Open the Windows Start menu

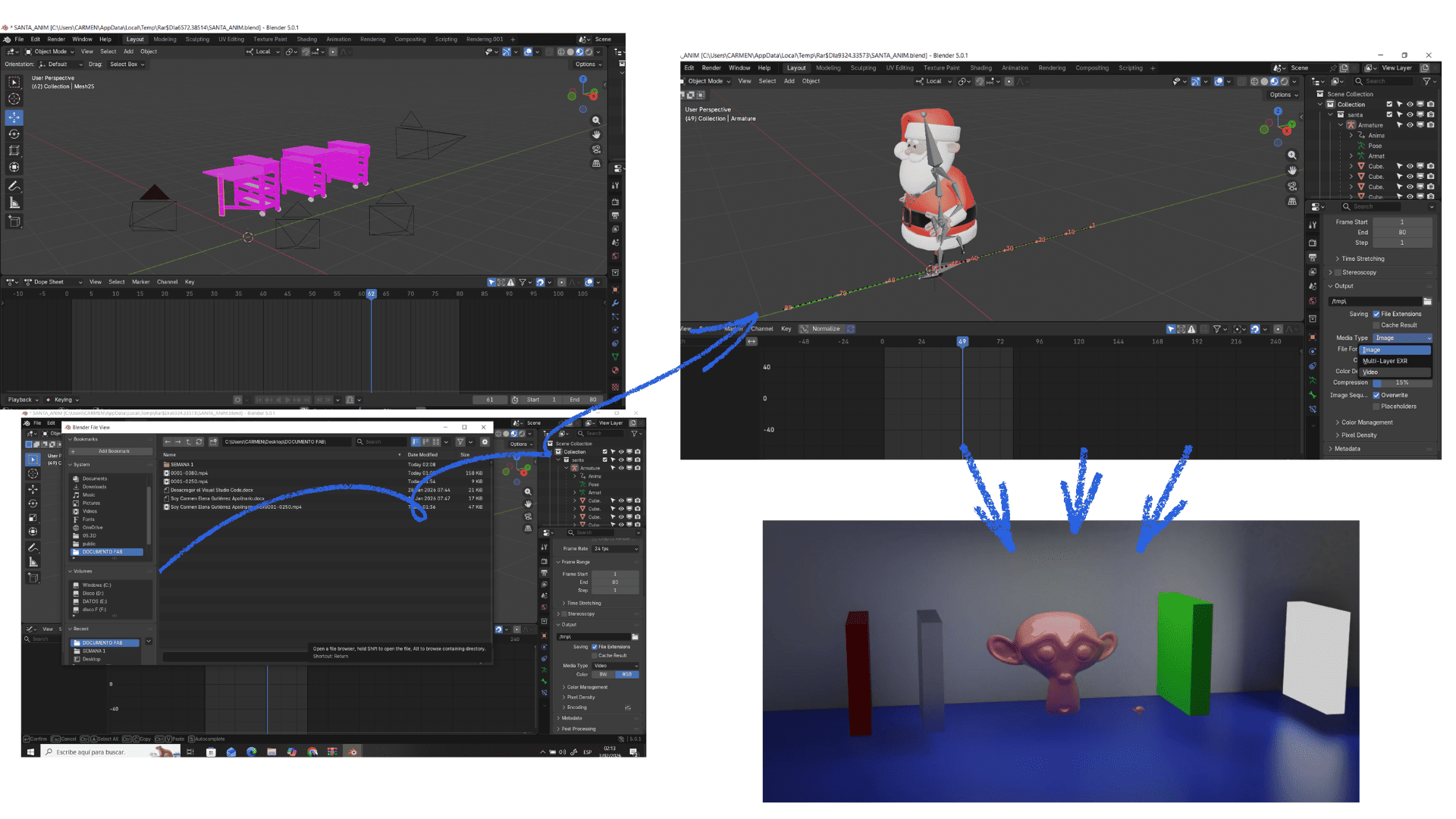coord(30,752)
